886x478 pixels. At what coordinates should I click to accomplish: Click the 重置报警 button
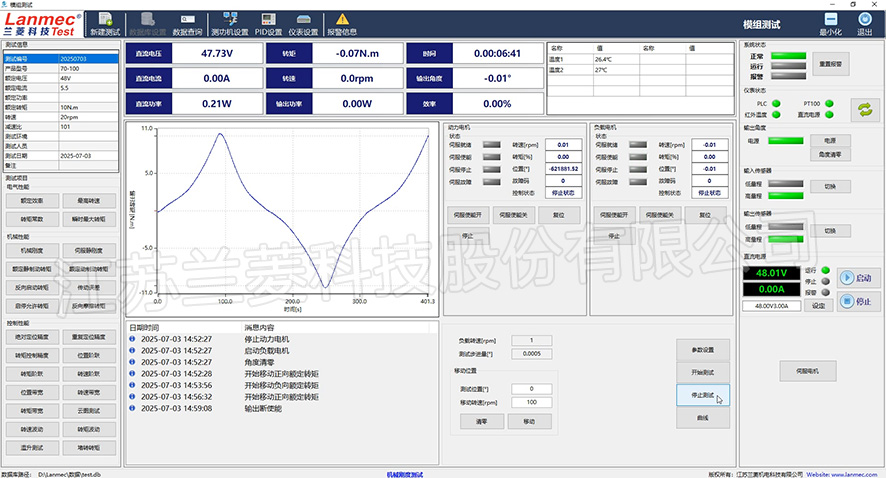point(831,64)
